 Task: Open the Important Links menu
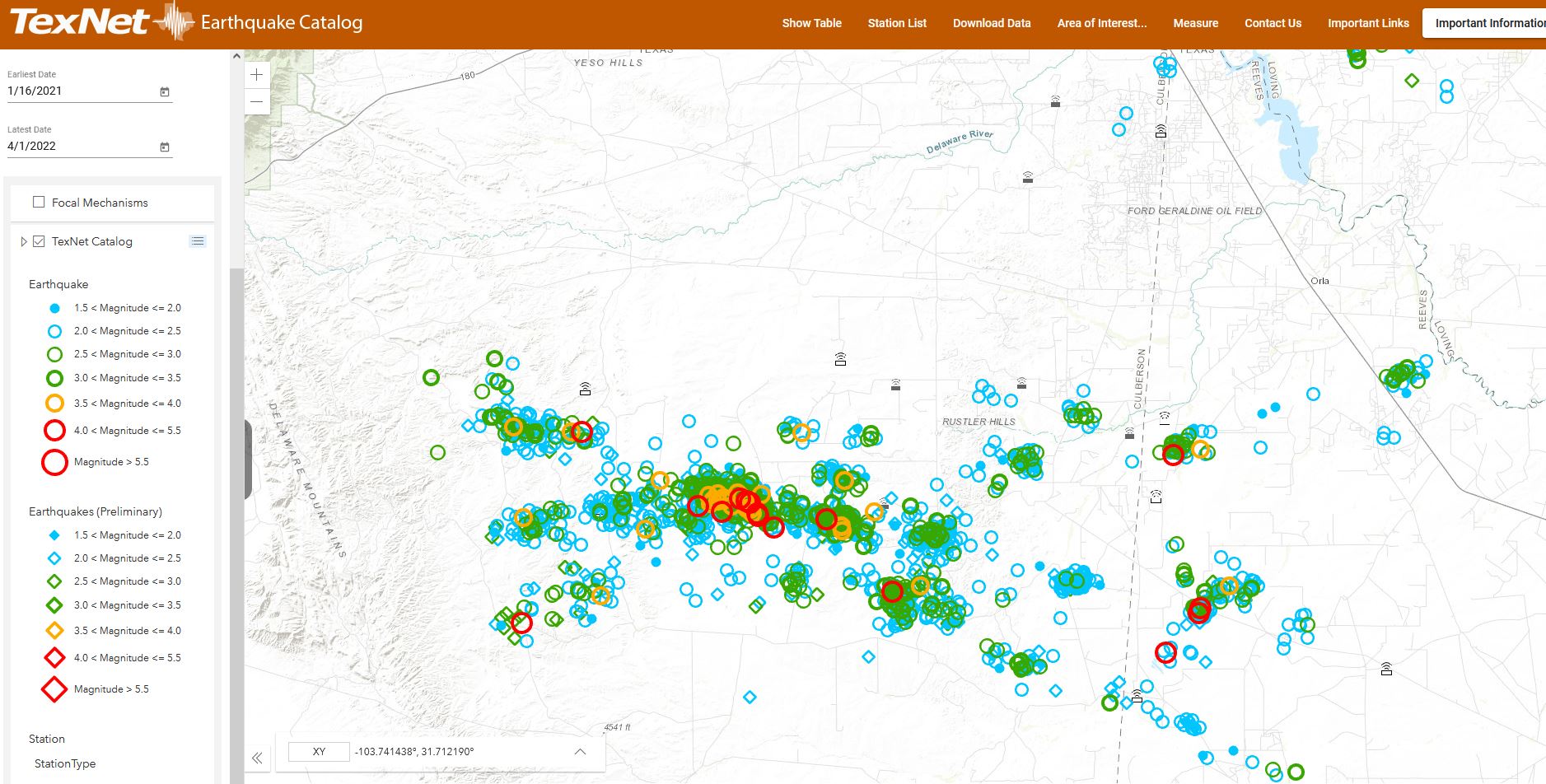[x=1368, y=23]
